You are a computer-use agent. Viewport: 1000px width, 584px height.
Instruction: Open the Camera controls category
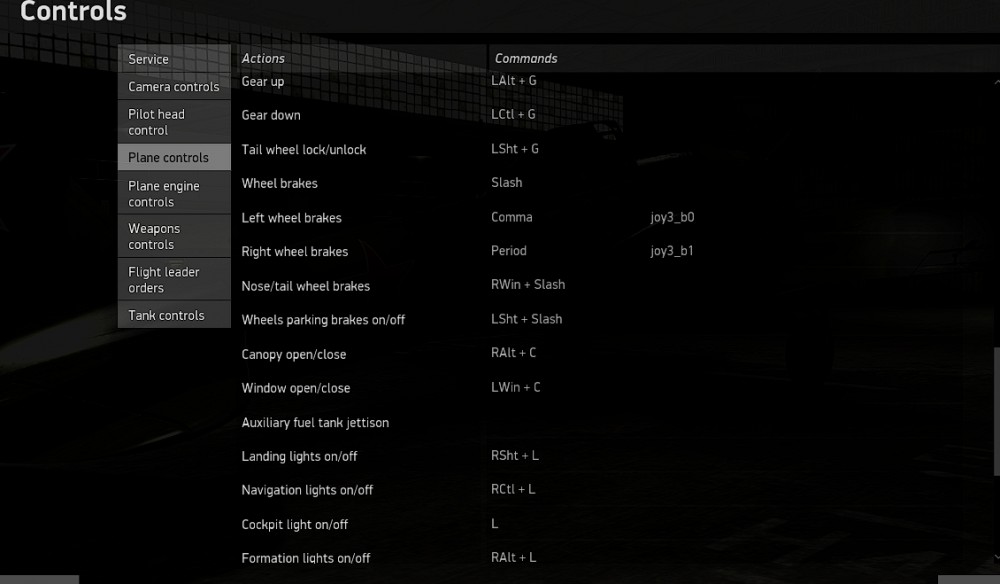[174, 87]
